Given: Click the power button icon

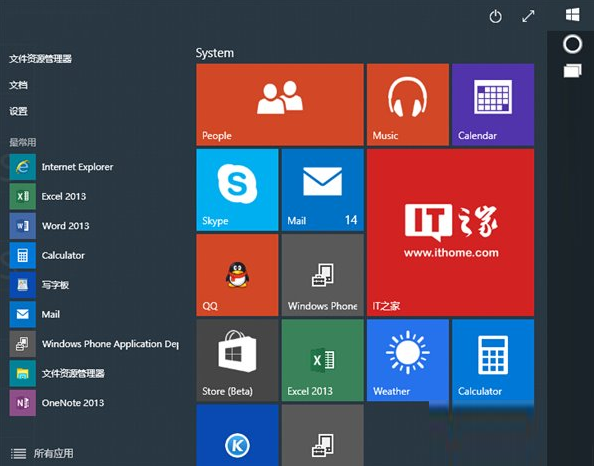Looking at the screenshot, I should coord(496,17).
